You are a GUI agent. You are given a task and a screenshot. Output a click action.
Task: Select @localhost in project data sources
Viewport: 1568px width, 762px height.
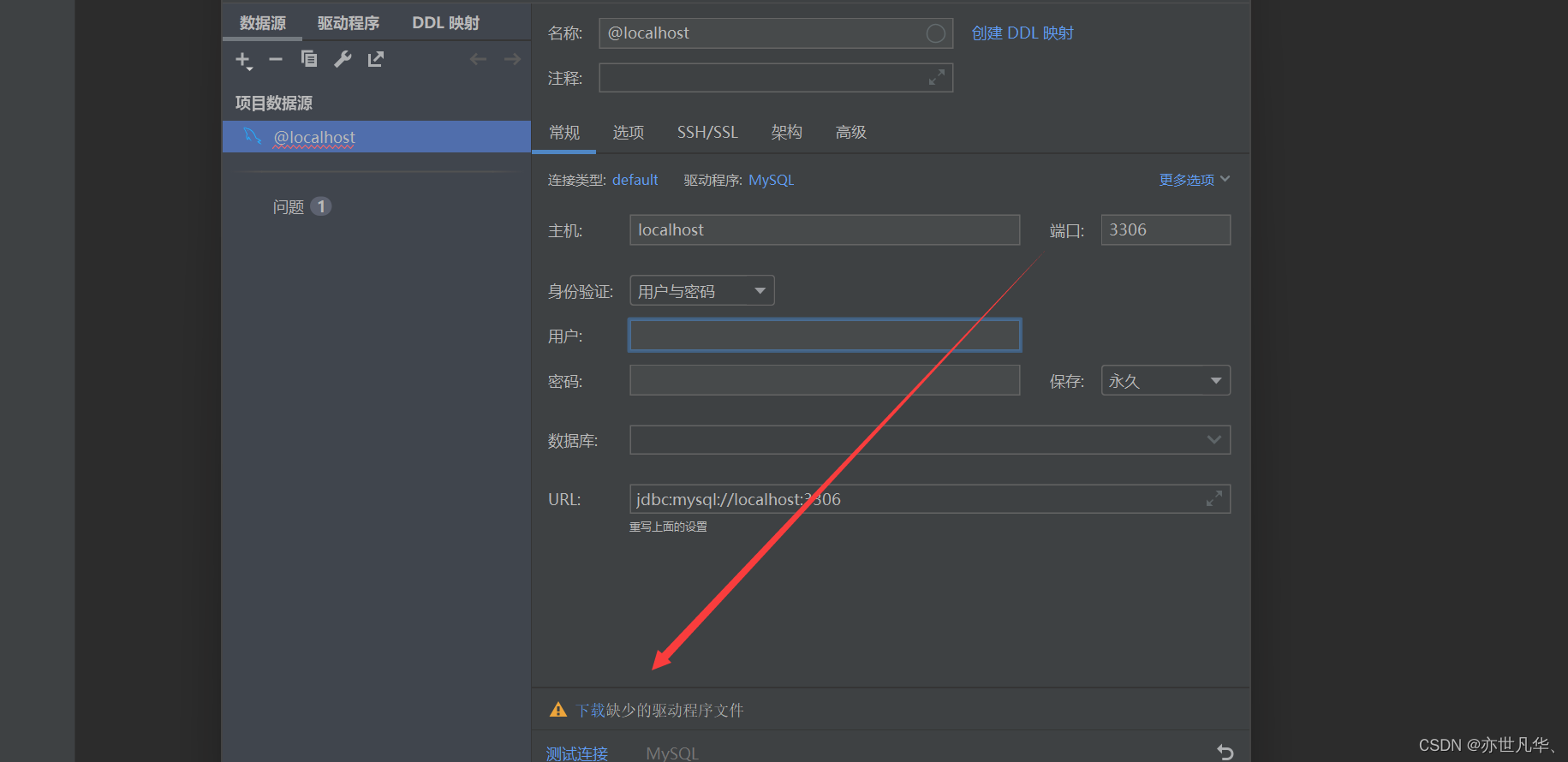tap(377, 137)
